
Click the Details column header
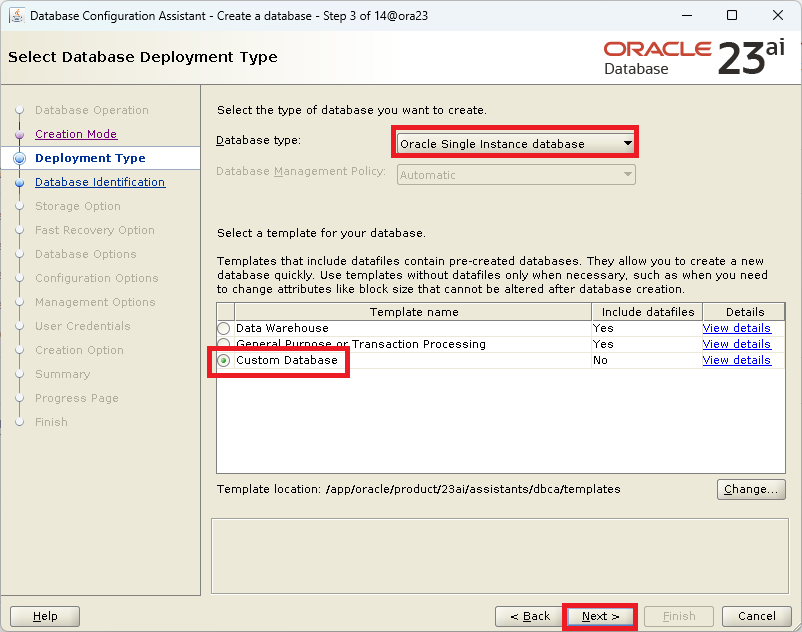[744, 312]
